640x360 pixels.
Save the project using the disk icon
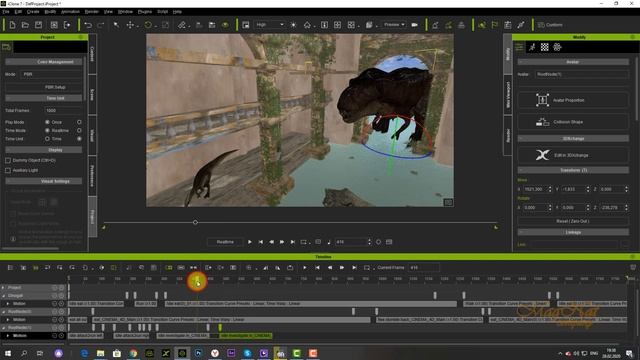pyautogui.click(x=38, y=25)
